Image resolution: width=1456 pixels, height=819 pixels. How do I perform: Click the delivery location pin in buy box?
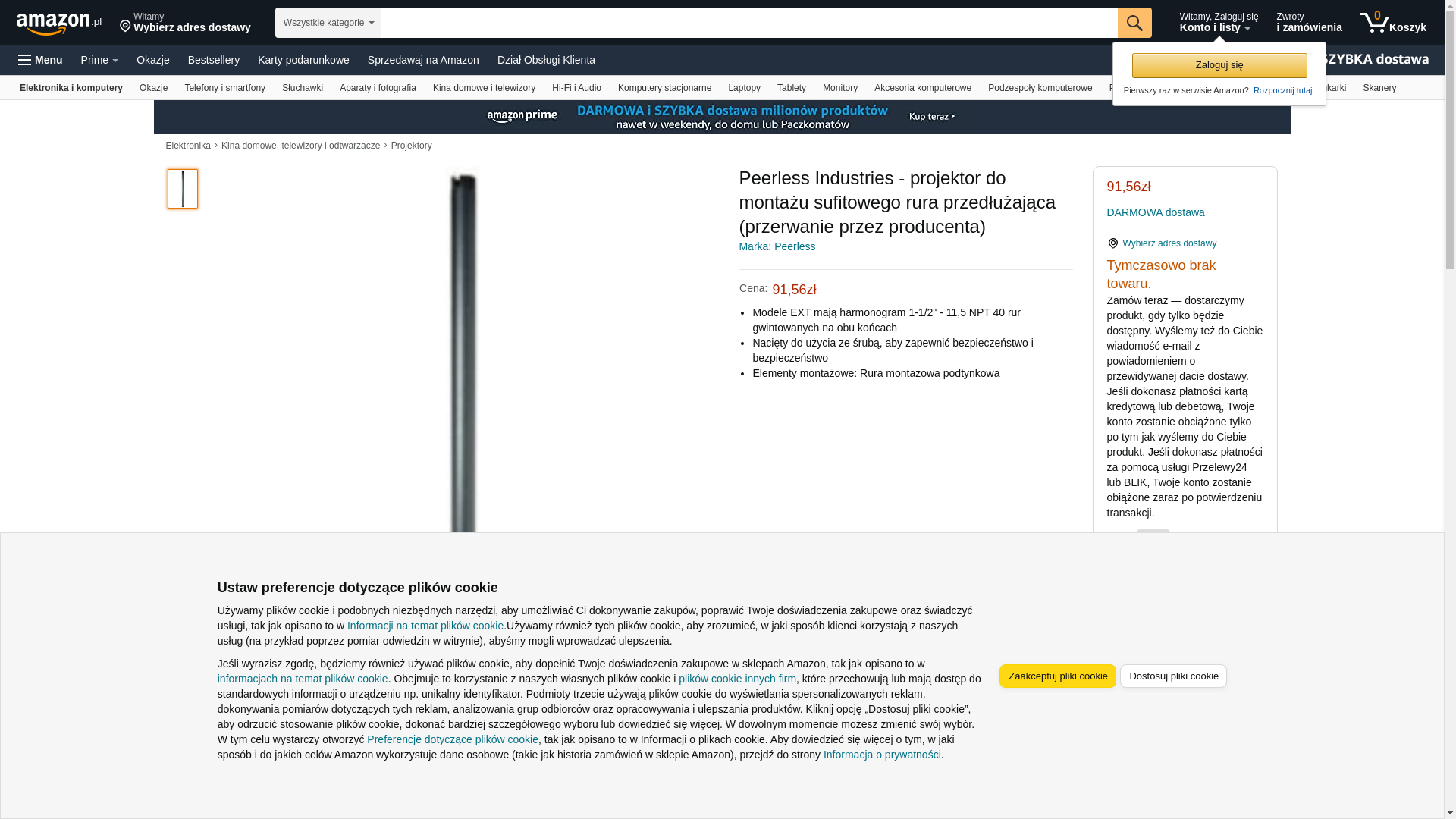[x=1112, y=243]
